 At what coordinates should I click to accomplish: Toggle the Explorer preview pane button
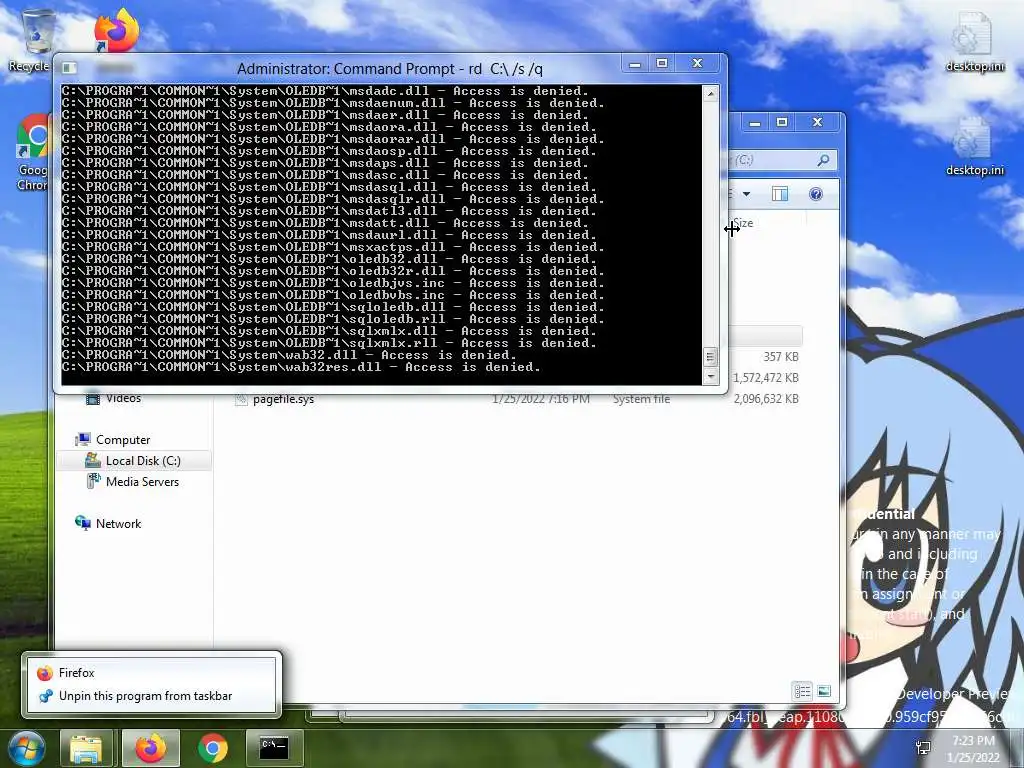click(x=780, y=194)
